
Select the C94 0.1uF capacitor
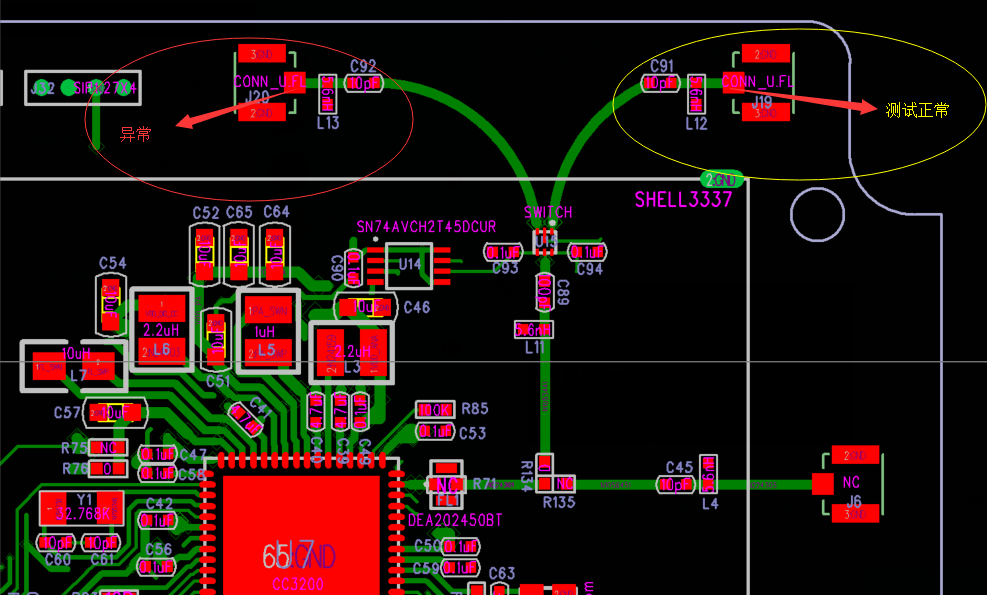click(x=587, y=252)
